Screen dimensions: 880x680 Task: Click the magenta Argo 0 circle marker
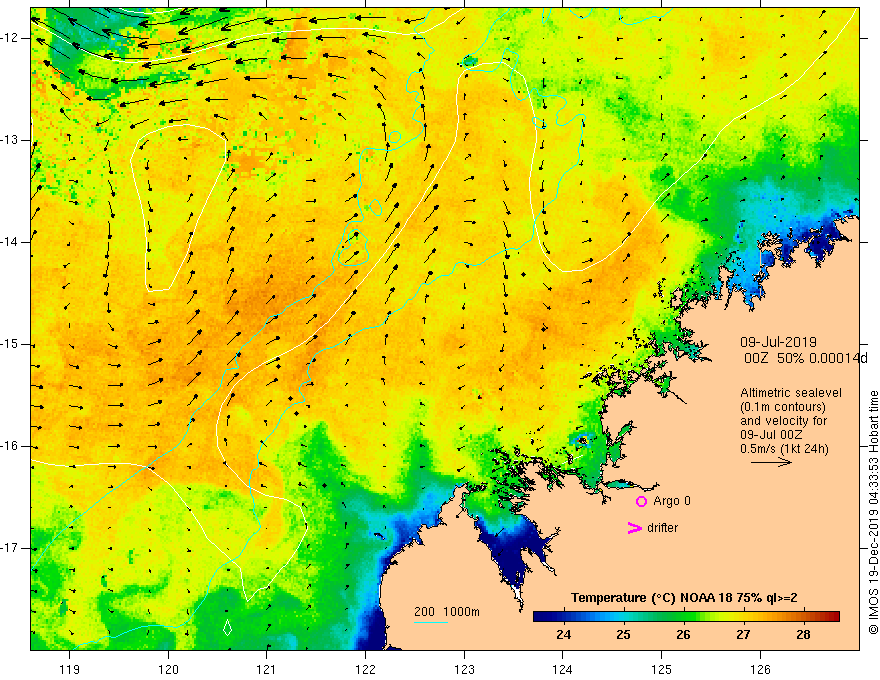pyautogui.click(x=641, y=501)
